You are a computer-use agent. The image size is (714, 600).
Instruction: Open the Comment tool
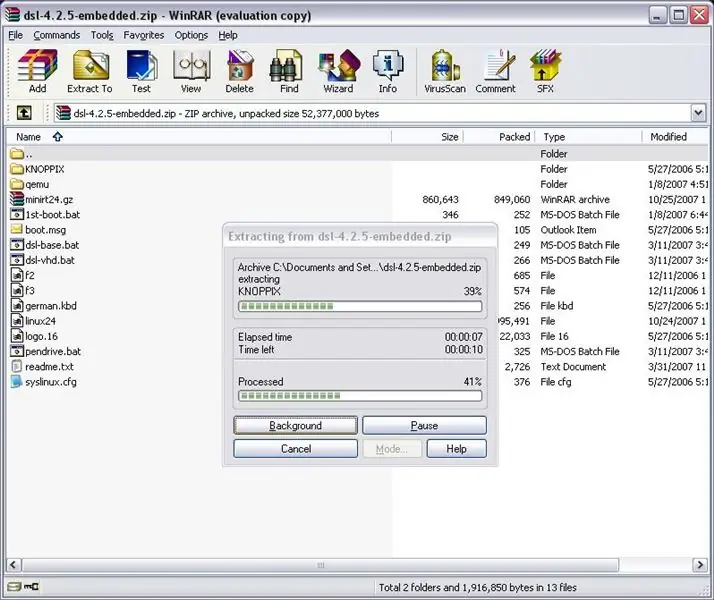point(495,71)
